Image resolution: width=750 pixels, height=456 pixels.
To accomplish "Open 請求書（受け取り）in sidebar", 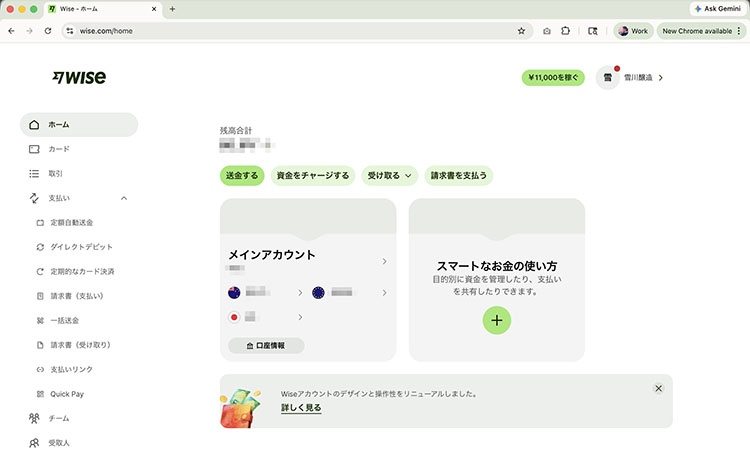I will pyautogui.click(x=79, y=345).
